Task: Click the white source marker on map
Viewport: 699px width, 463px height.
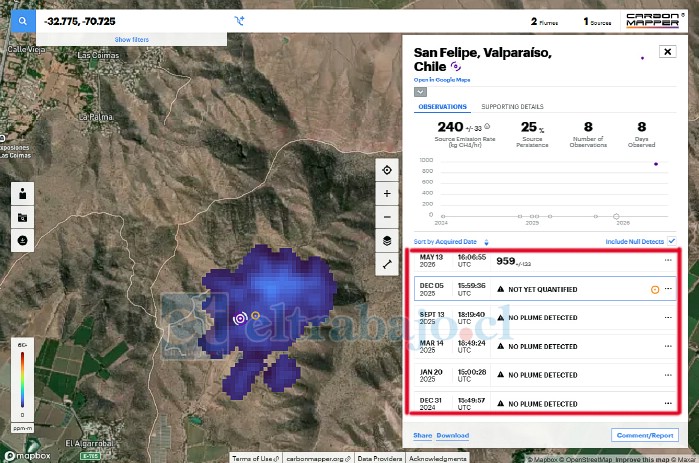Action: pyautogui.click(x=240, y=318)
